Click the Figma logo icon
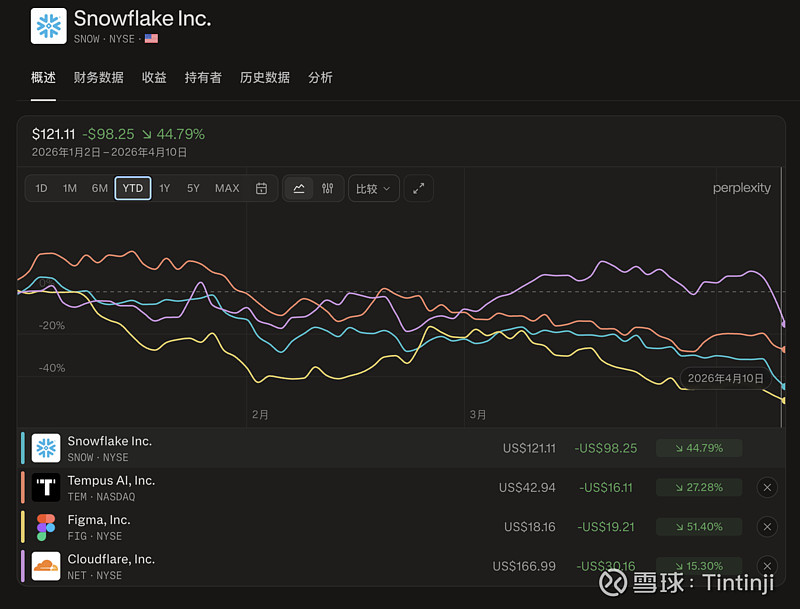Viewport: 800px width, 609px height. coord(46,527)
